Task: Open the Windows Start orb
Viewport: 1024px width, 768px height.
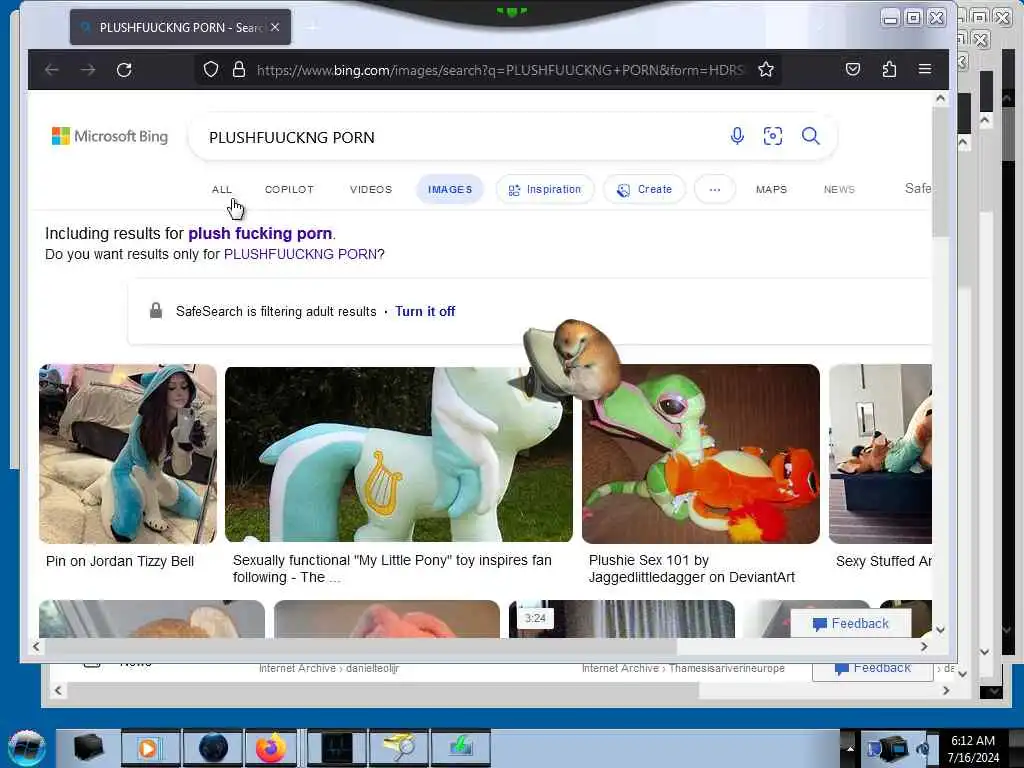Action: 27,748
